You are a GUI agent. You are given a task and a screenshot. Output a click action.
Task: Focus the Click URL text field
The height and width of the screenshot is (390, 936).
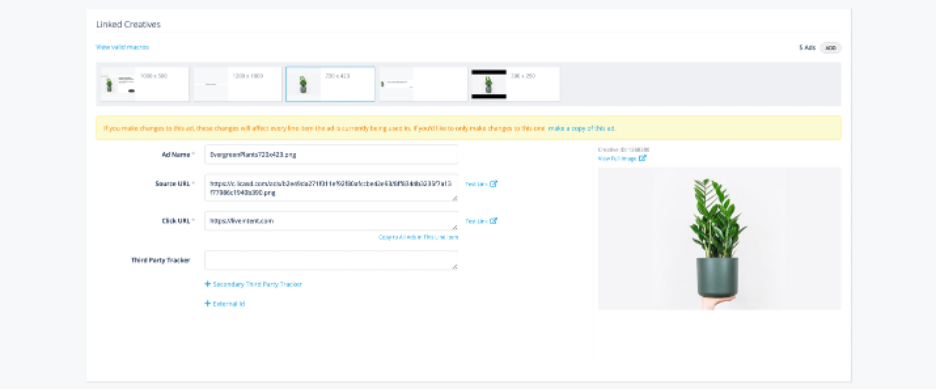[331, 221]
